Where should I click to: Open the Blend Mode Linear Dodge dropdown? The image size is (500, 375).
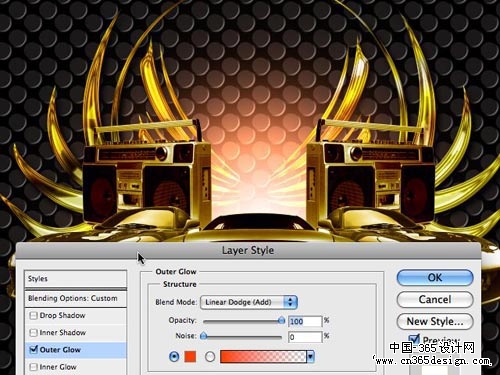click(249, 302)
